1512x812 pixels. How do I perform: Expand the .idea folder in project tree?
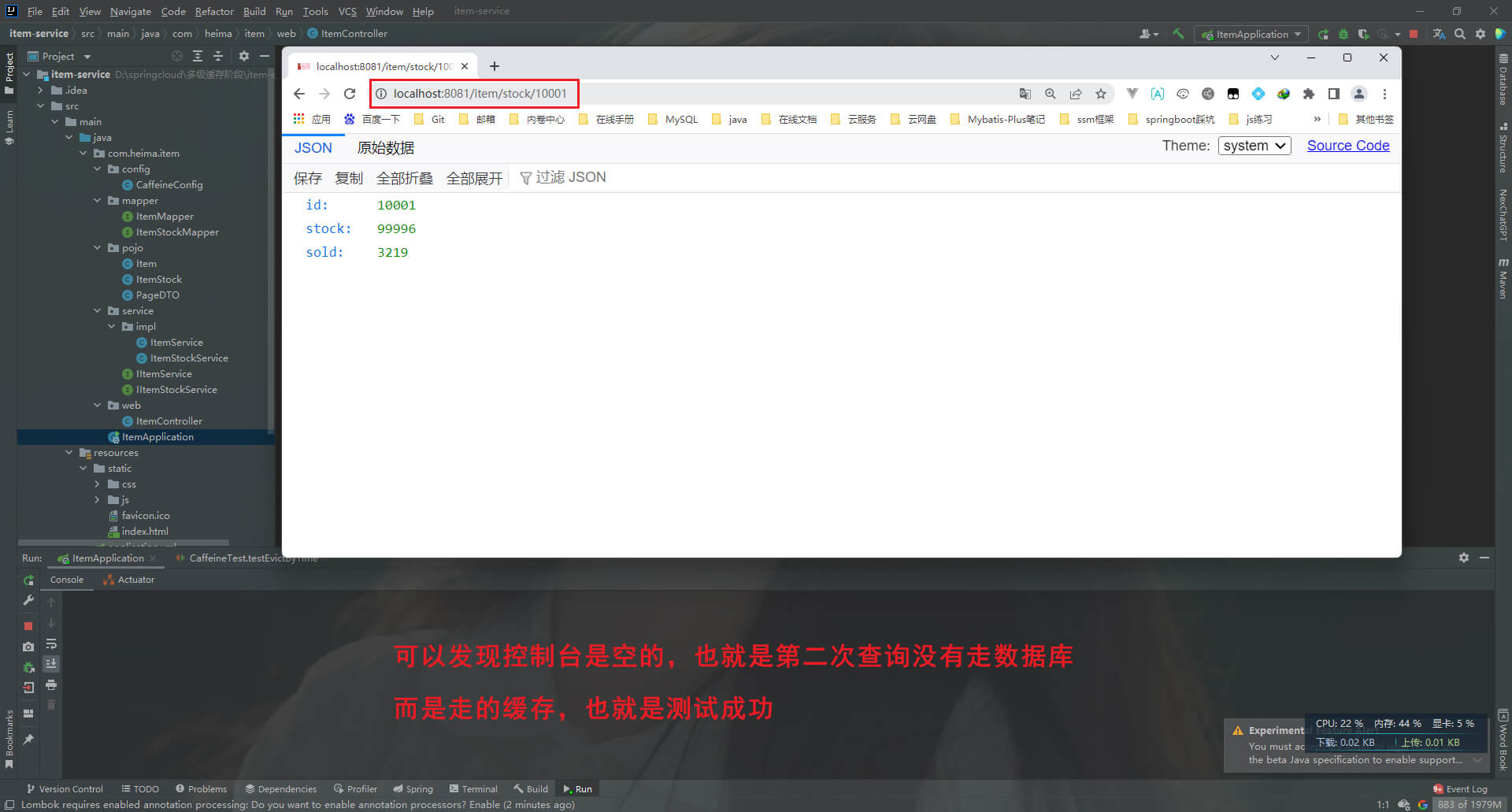click(x=40, y=90)
